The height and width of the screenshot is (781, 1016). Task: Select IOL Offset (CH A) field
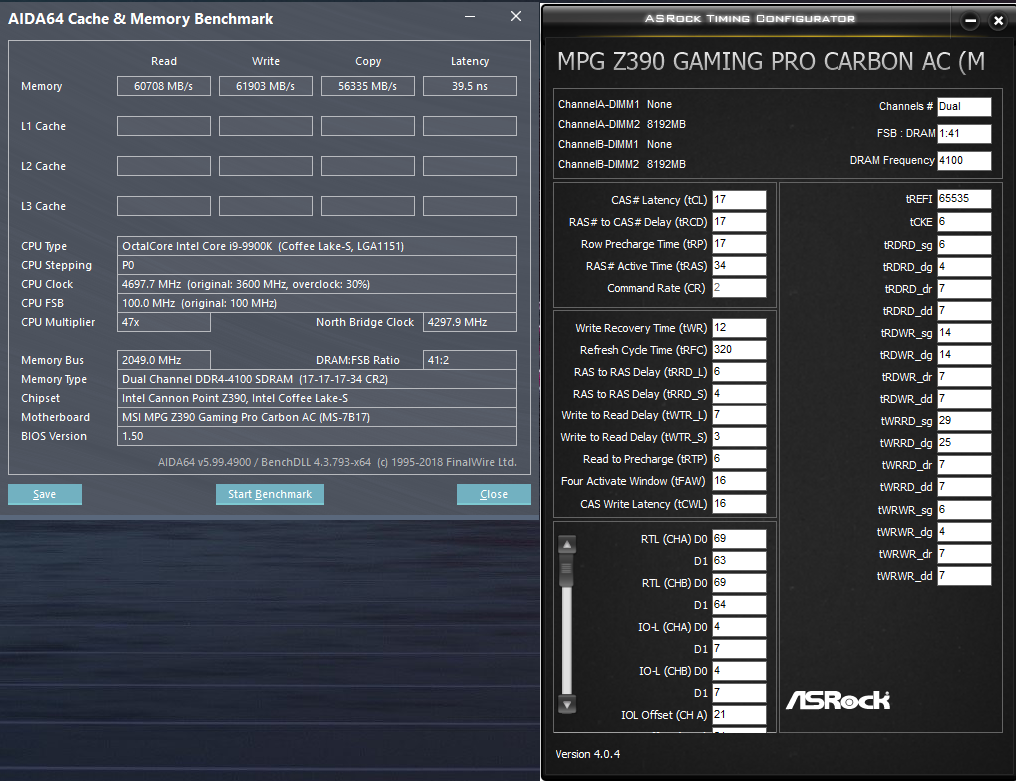(x=739, y=715)
